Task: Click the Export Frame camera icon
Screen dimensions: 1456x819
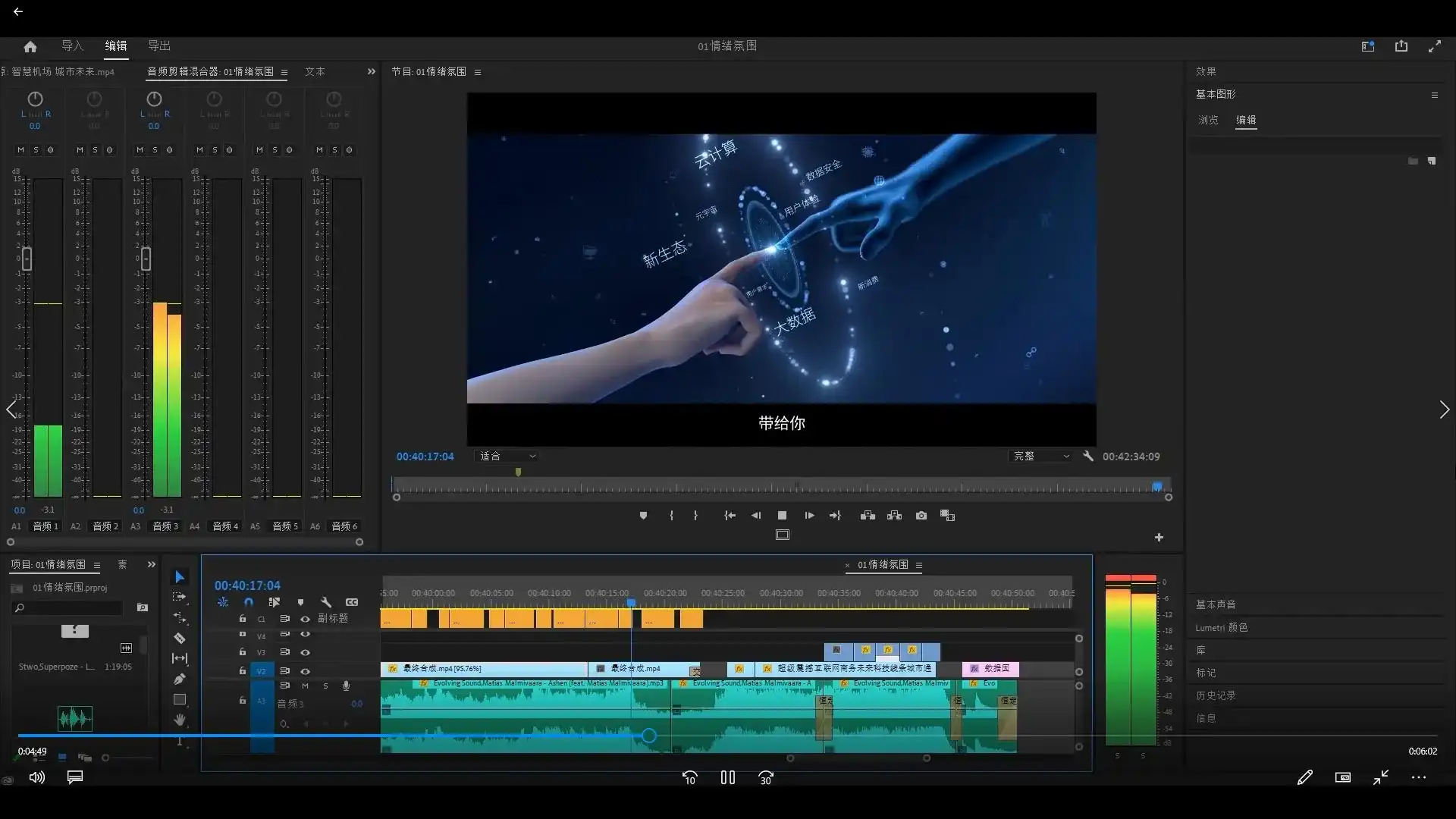Action: point(921,516)
